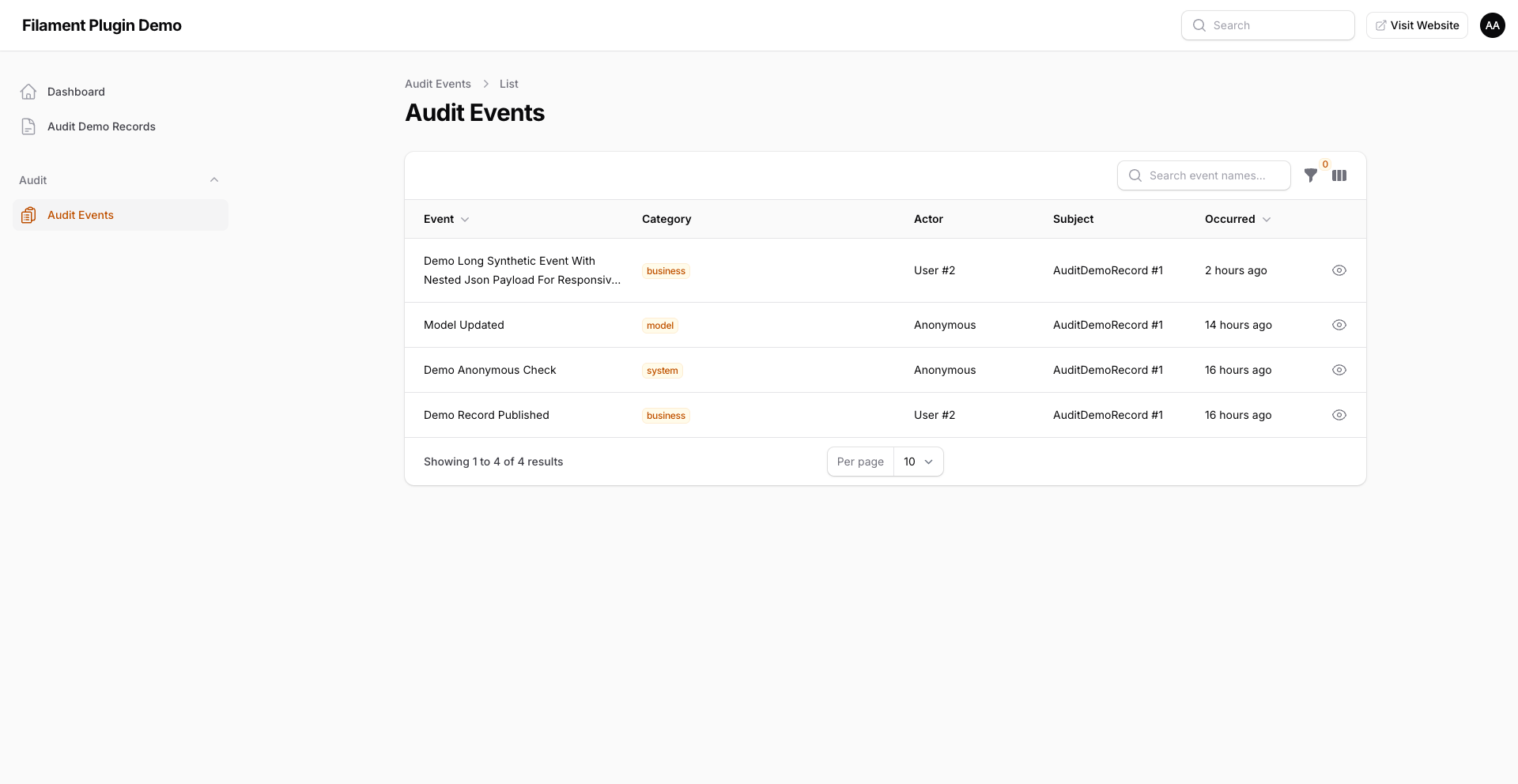The image size is (1518, 784).
Task: View the Model Updated event eye icon
Action: point(1339,325)
